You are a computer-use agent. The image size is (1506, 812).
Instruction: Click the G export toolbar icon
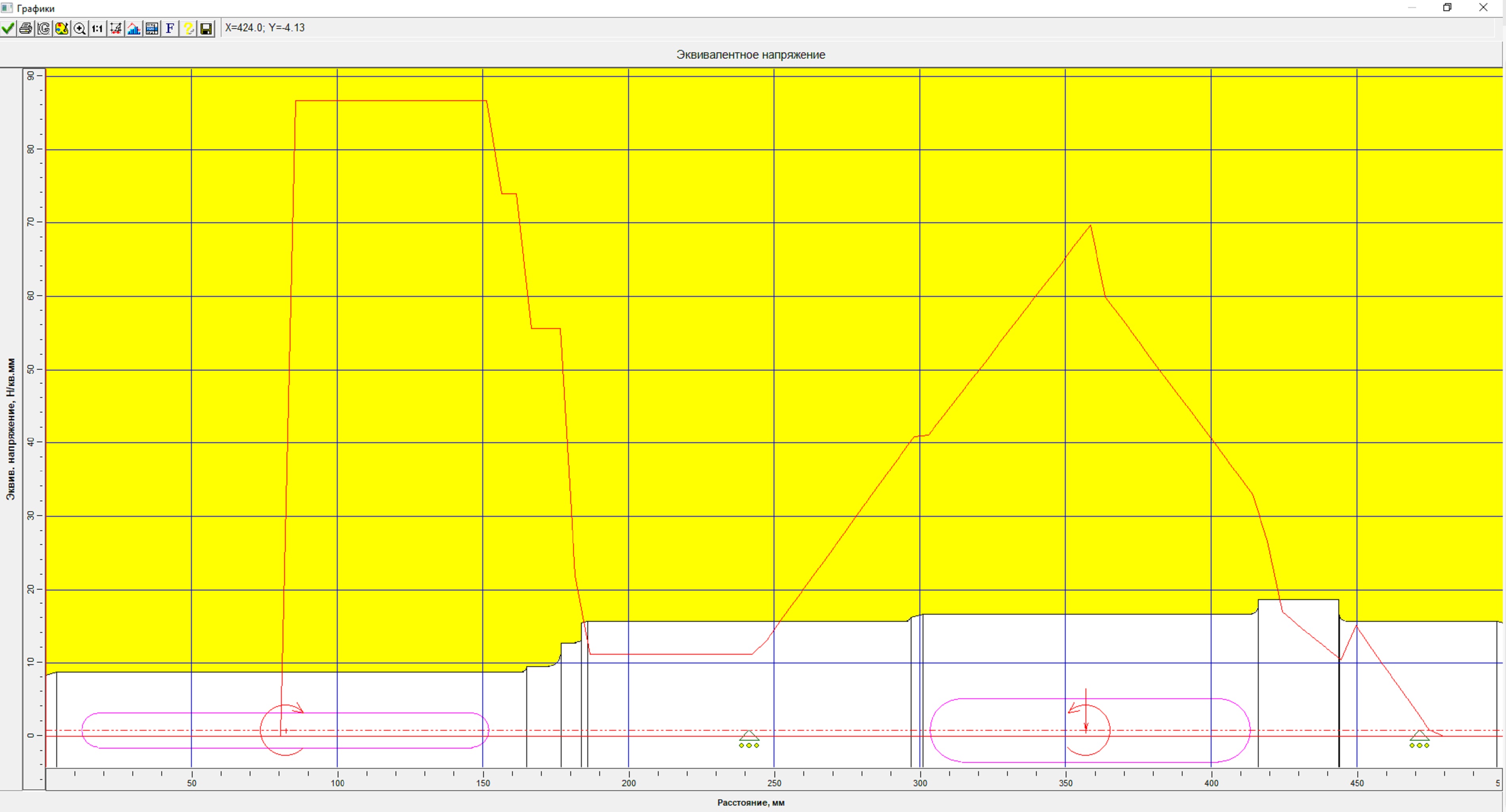click(44, 28)
